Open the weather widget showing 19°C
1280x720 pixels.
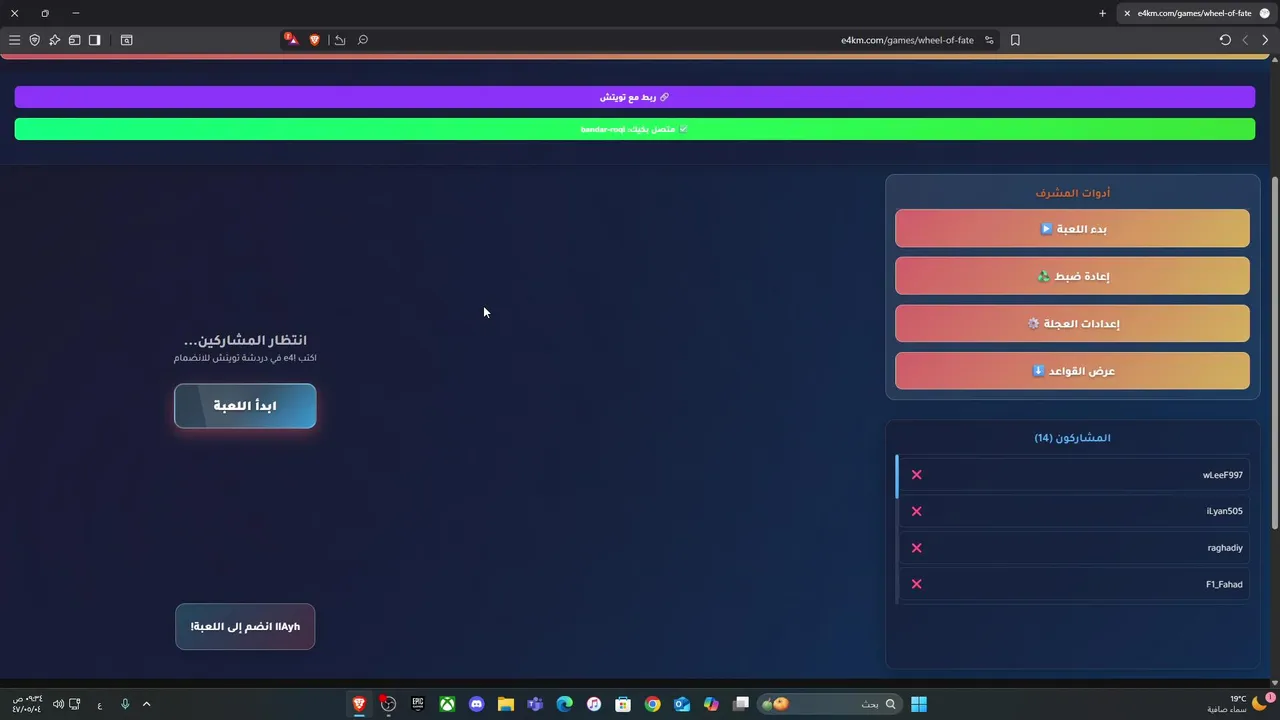click(x=1236, y=704)
